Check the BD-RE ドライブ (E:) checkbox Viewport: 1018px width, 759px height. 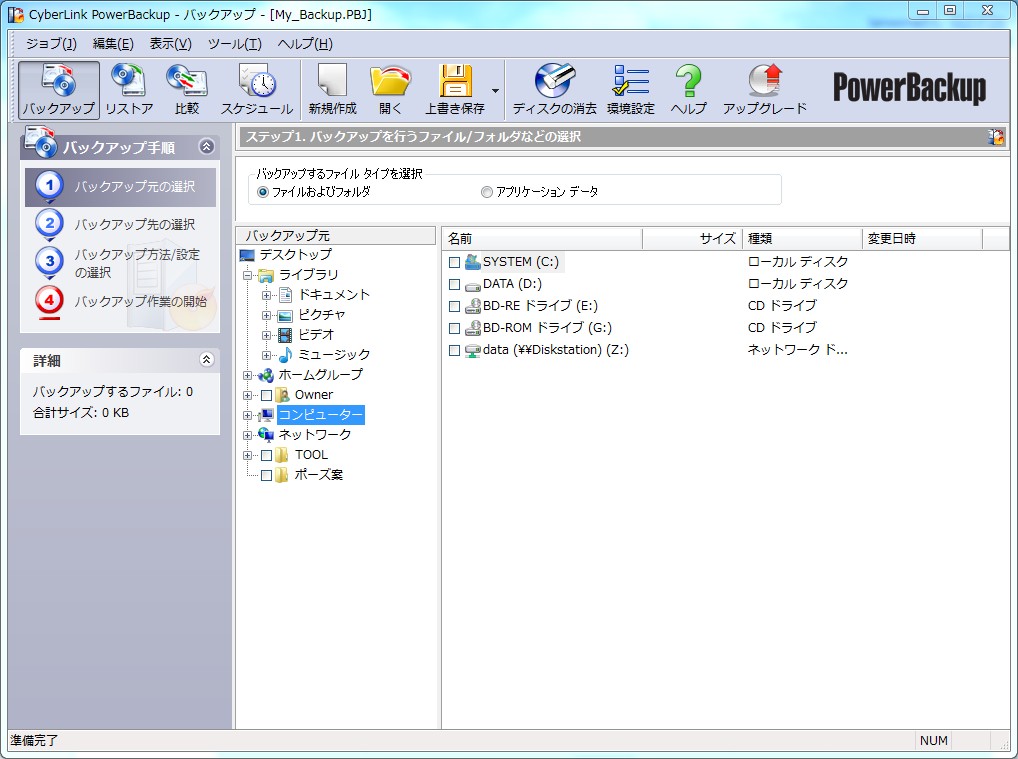(454, 306)
